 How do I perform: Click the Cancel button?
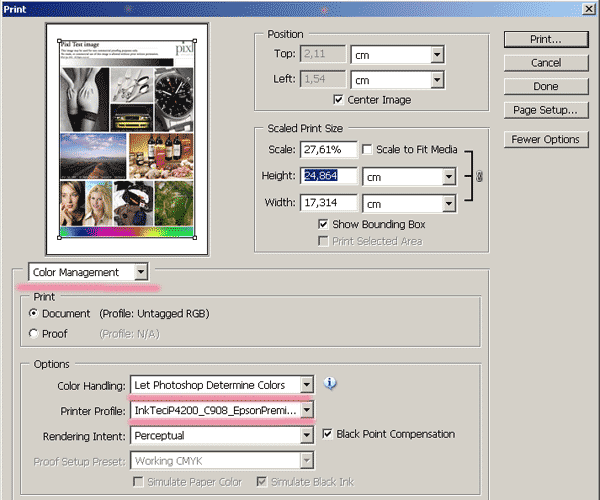pyautogui.click(x=546, y=63)
